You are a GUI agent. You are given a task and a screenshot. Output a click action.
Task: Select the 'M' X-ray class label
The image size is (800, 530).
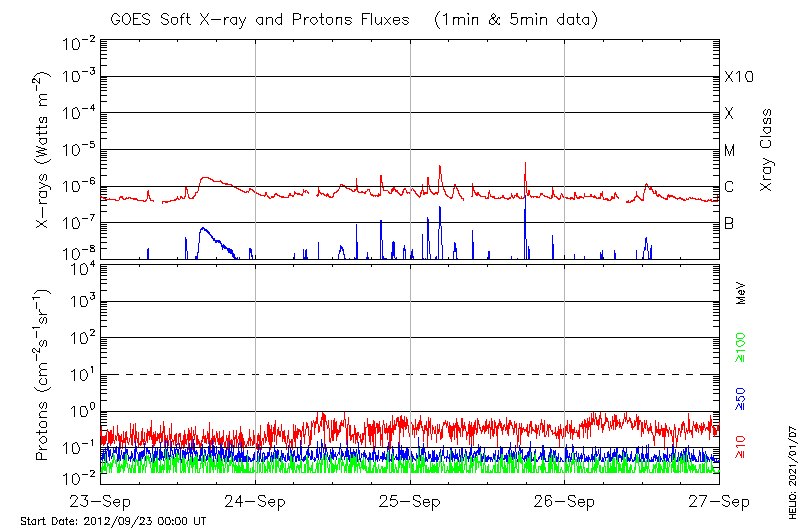click(730, 151)
